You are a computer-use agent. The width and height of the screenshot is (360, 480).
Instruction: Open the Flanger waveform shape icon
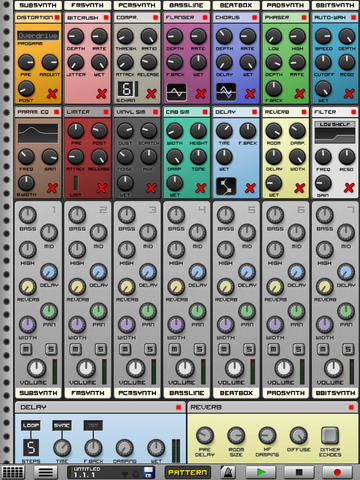coord(176,92)
